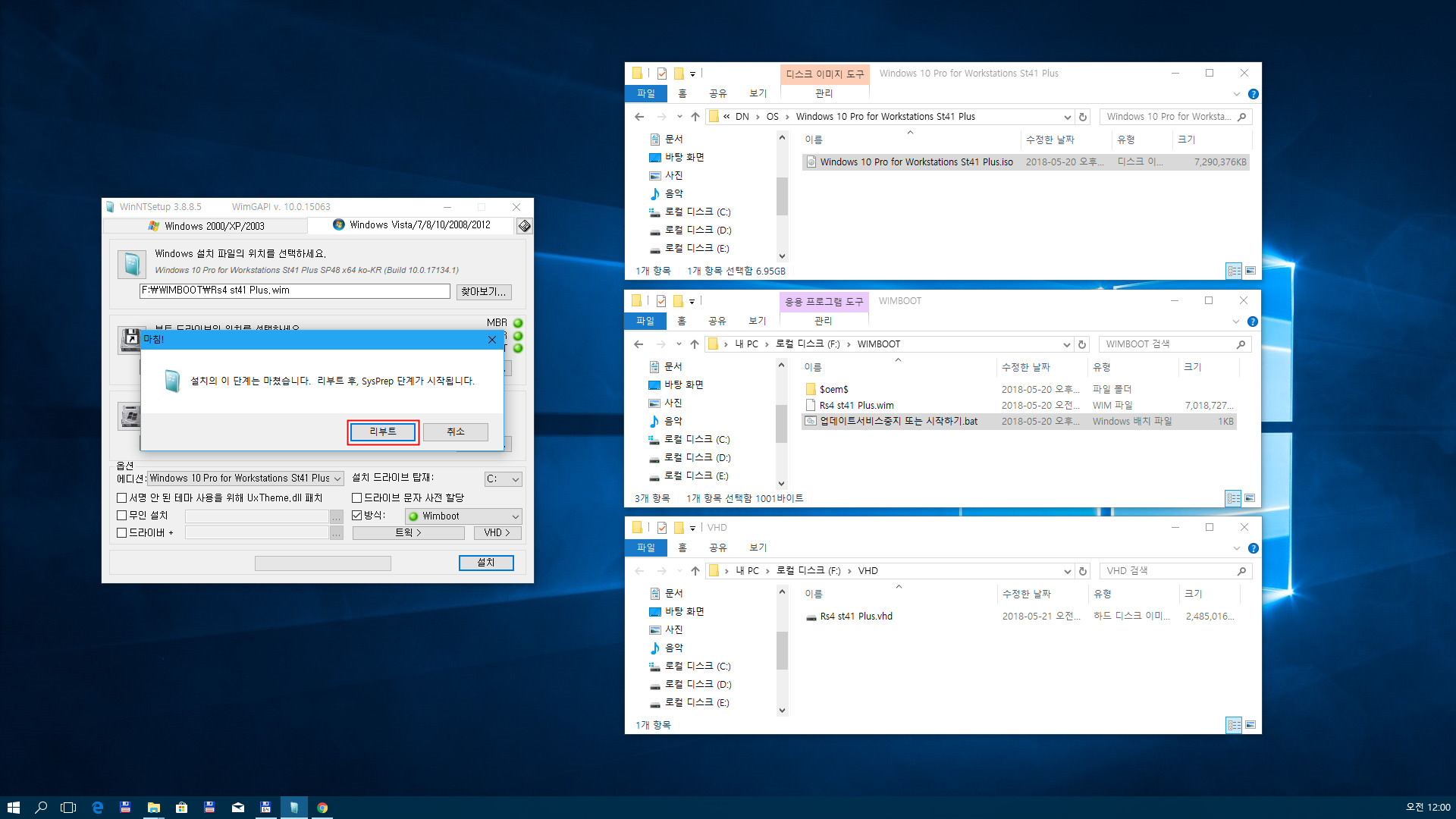The height and width of the screenshot is (819, 1456).
Task: Uncheck the 방식 checkbox
Action: pos(356,516)
